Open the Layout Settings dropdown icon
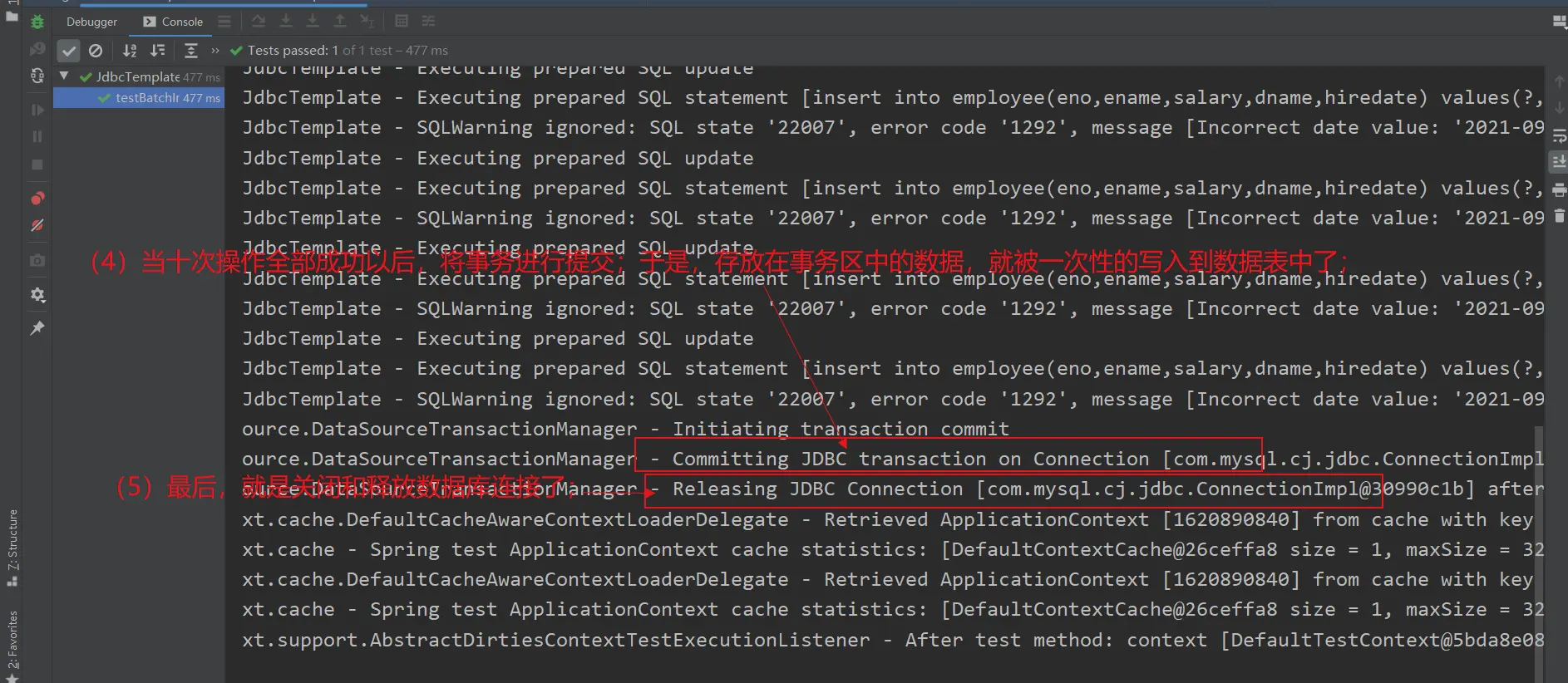The width and height of the screenshot is (1568, 683). 1560,22
